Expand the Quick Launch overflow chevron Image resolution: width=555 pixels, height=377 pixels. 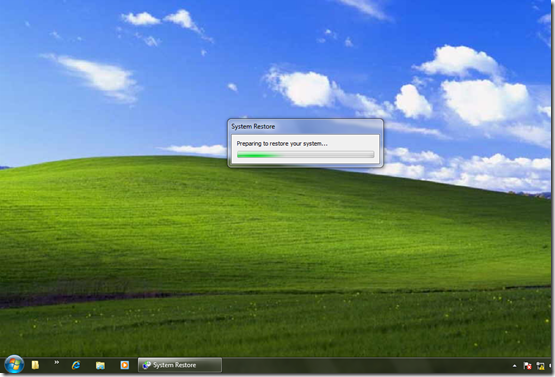56,362
